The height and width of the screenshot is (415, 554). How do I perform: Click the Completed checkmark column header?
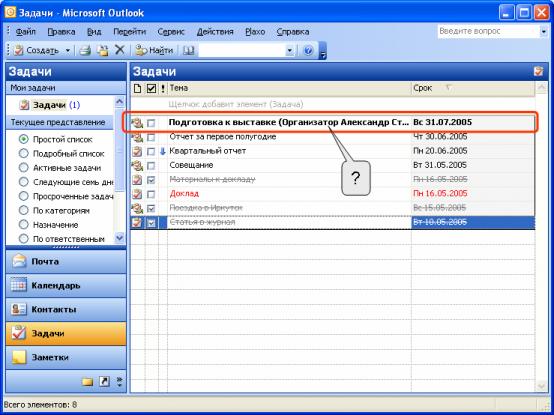(x=151, y=88)
